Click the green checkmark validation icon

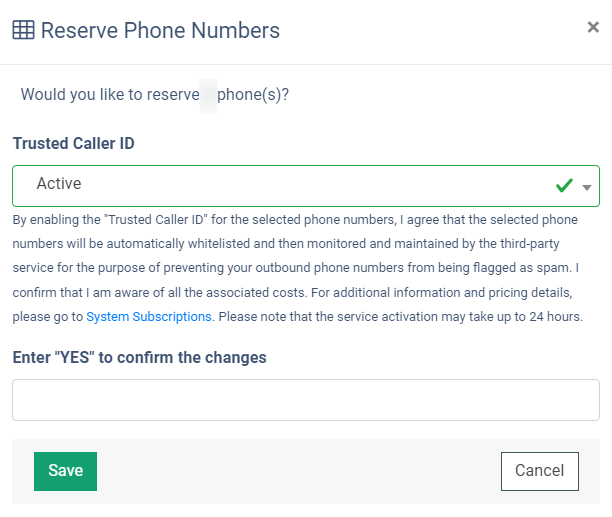[x=564, y=186]
